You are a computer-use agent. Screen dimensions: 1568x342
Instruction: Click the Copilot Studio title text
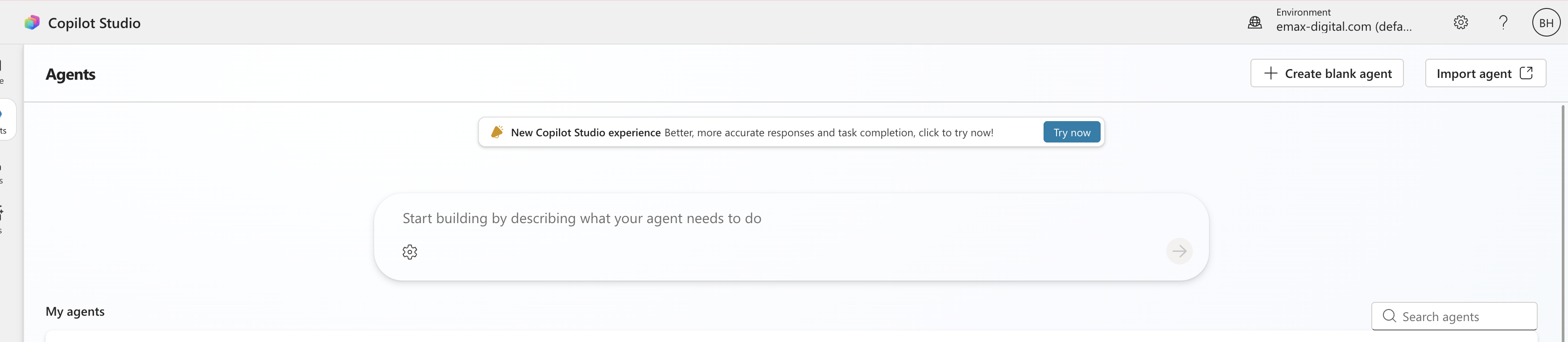coord(95,23)
